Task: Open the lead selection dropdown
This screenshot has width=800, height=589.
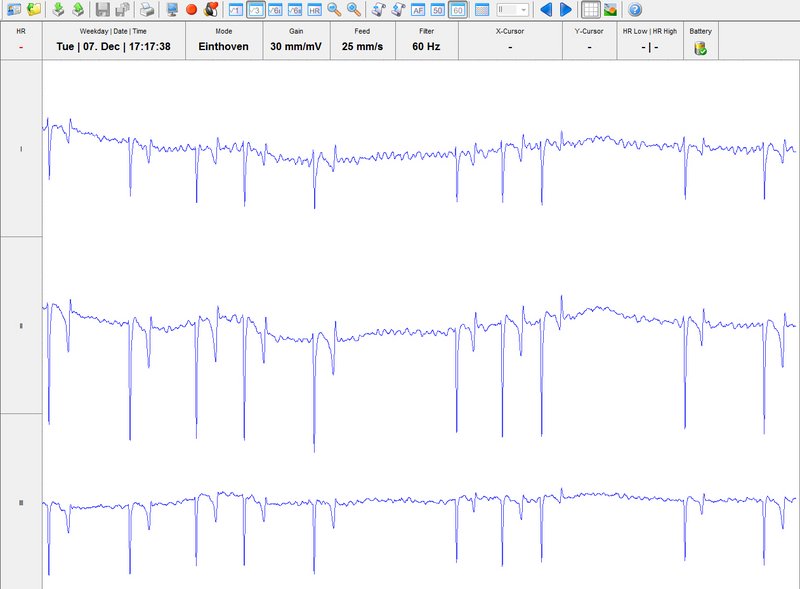Action: point(513,10)
